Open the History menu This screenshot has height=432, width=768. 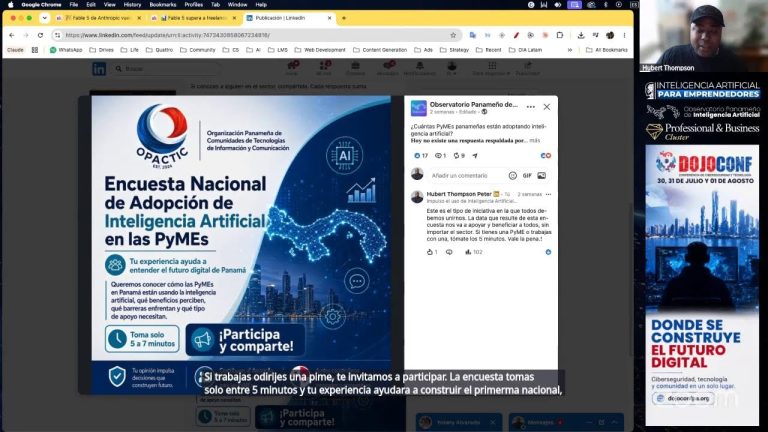click(132, 4)
